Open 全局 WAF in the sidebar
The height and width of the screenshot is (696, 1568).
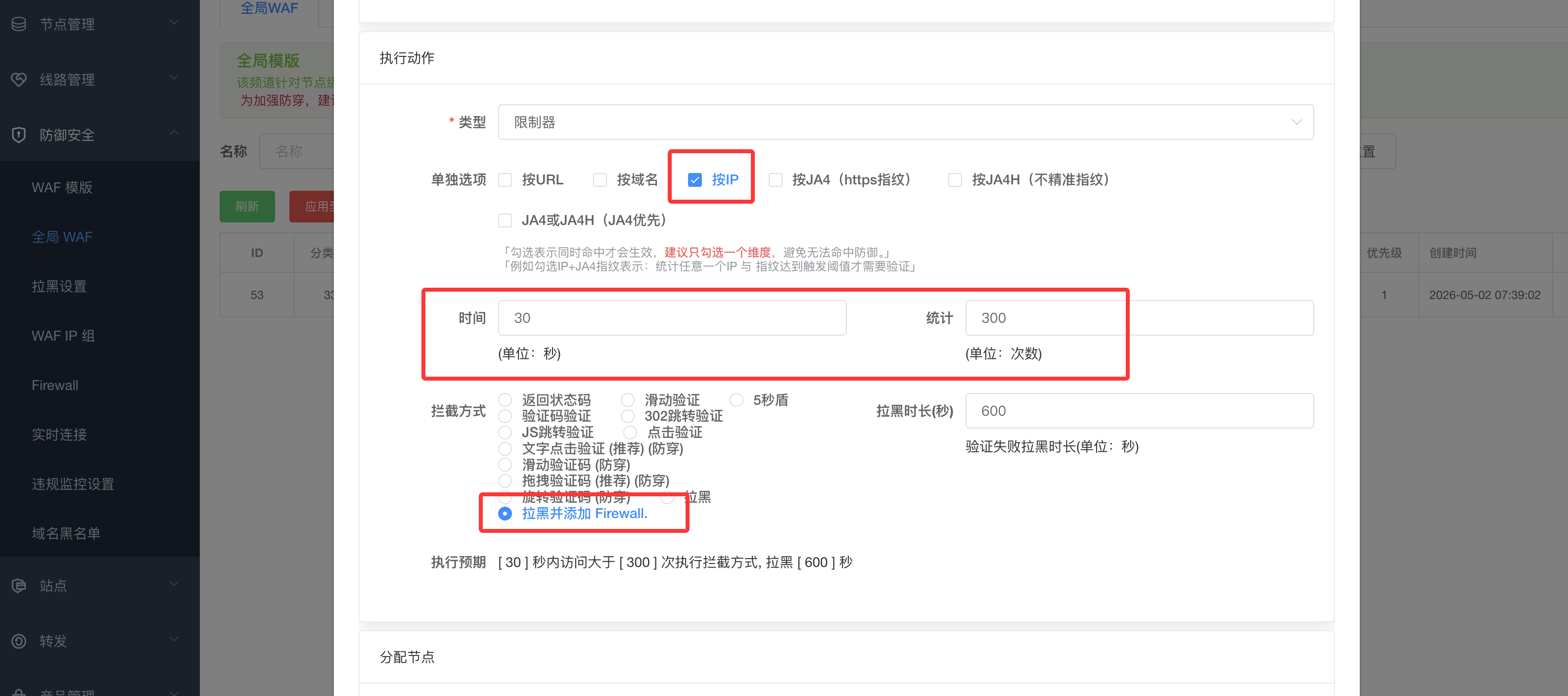[x=62, y=237]
